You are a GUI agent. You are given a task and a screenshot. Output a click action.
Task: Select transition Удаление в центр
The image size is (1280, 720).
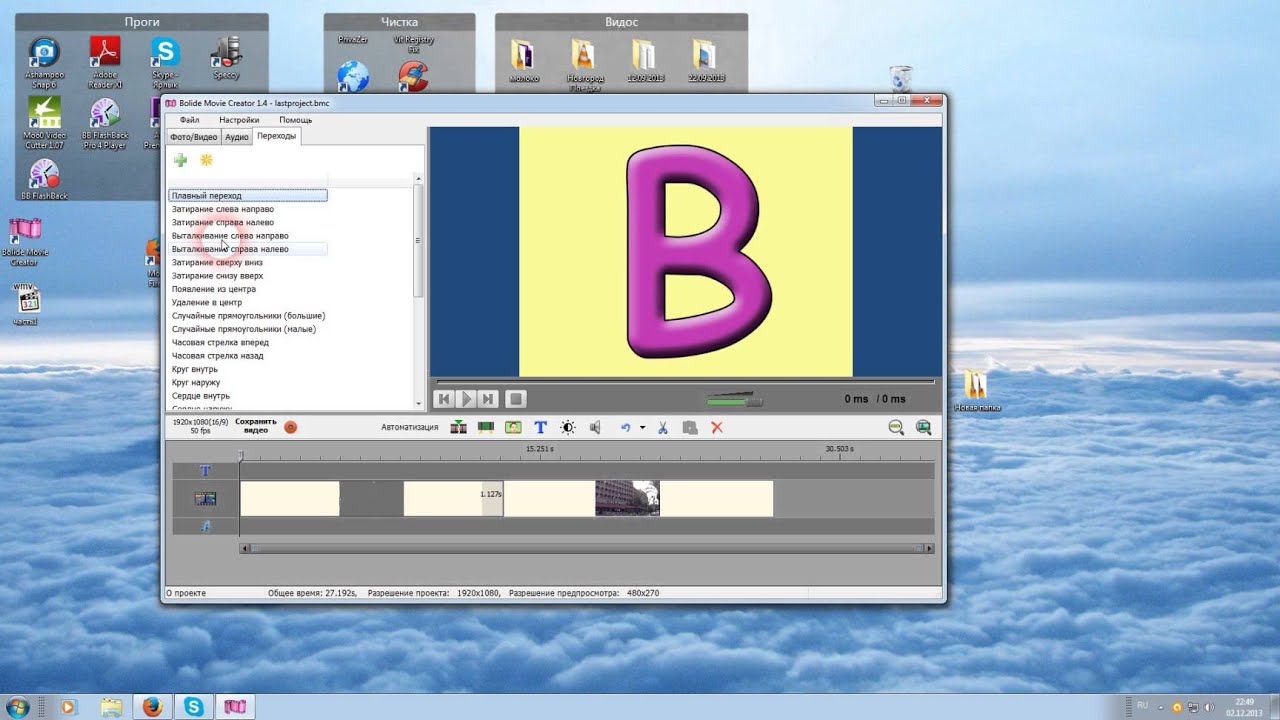click(x=207, y=302)
